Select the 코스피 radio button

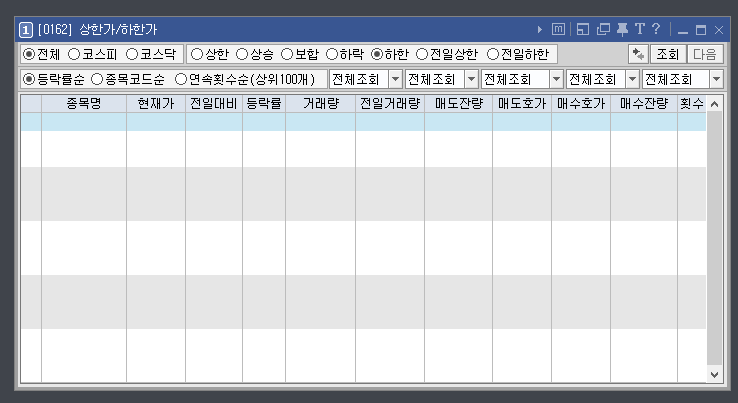74,54
